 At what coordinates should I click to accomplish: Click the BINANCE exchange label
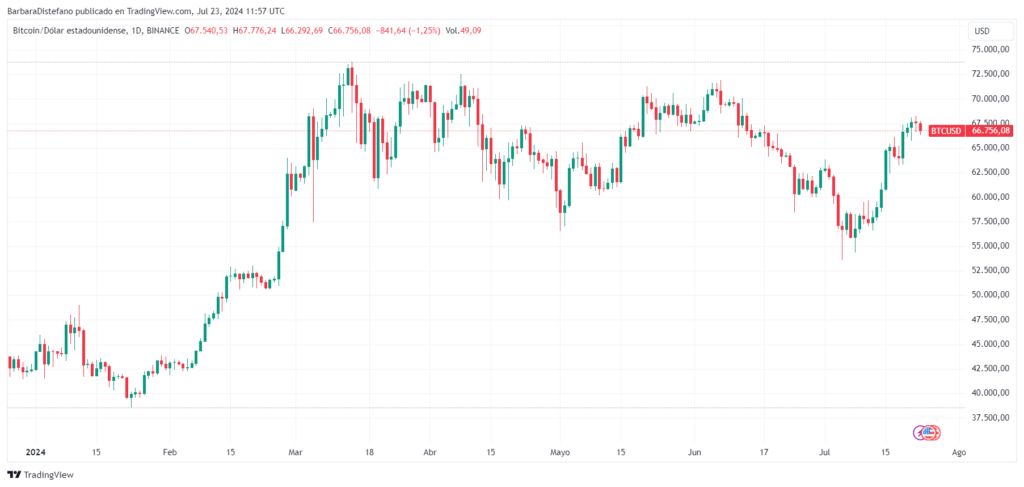tap(163, 31)
